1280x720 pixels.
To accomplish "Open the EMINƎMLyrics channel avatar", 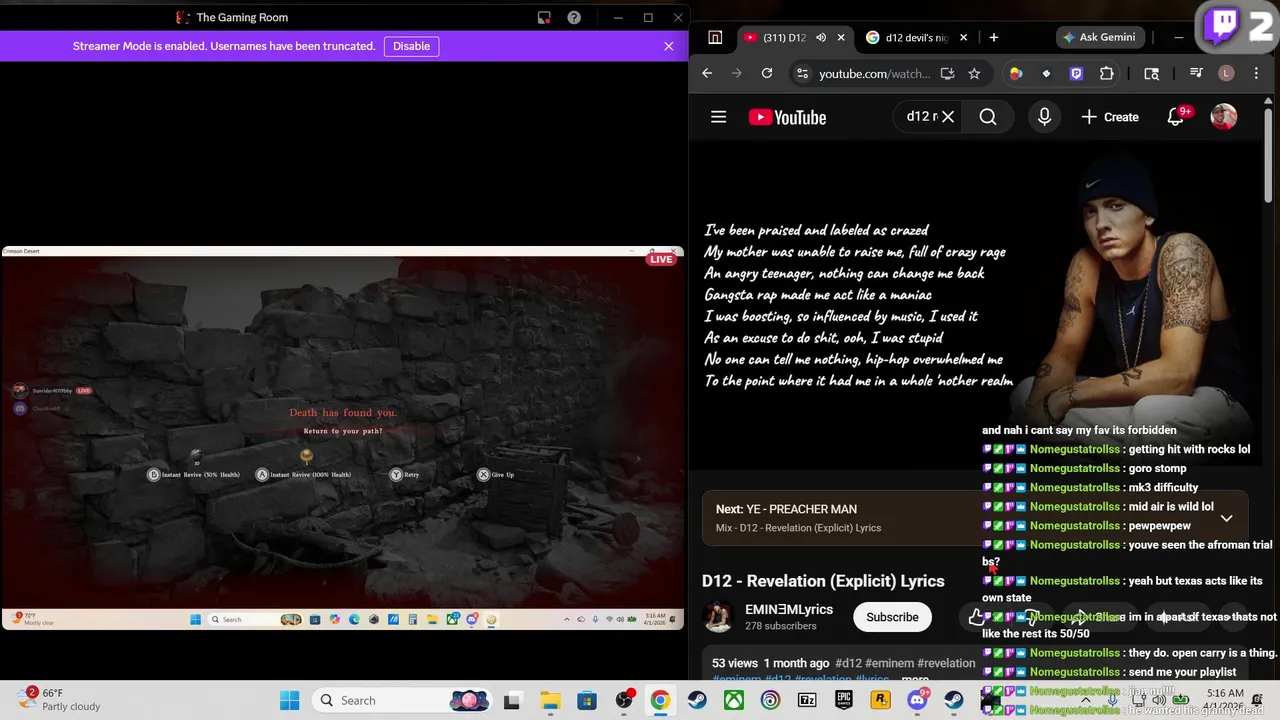I will [718, 617].
